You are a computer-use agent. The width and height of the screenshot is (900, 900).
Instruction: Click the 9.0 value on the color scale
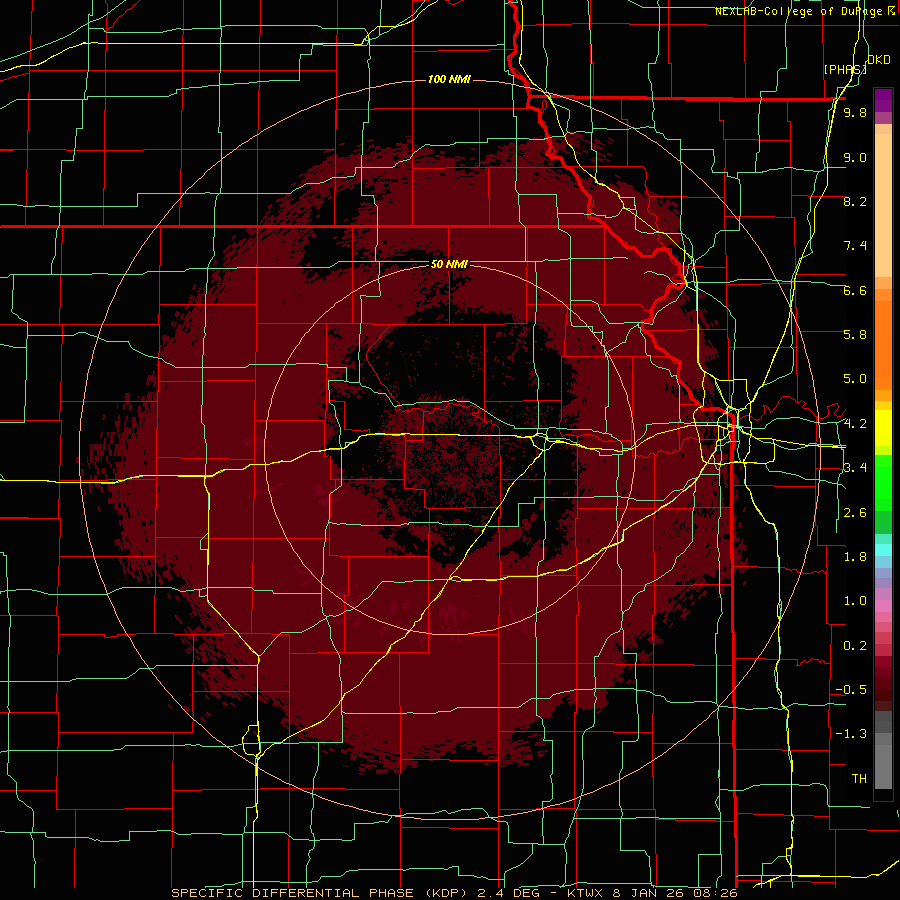coord(855,157)
